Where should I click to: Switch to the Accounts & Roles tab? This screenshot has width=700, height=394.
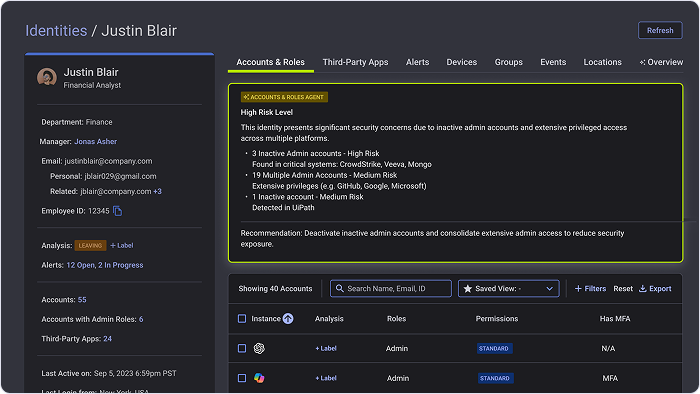tap(271, 62)
